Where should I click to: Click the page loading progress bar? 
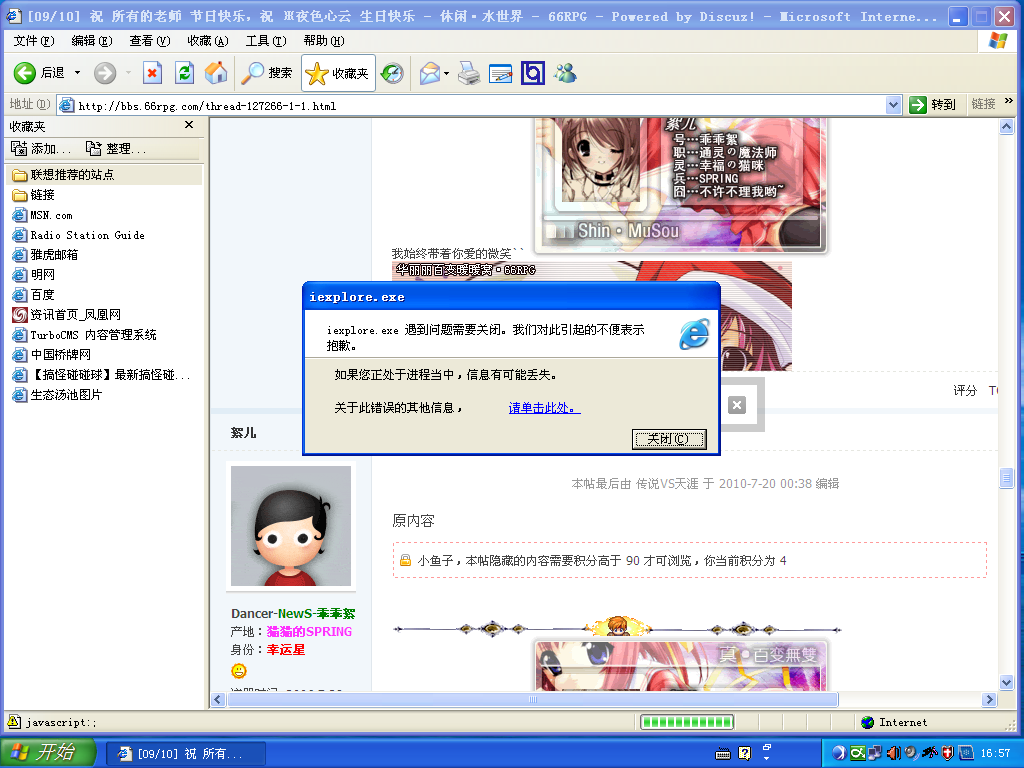687,722
